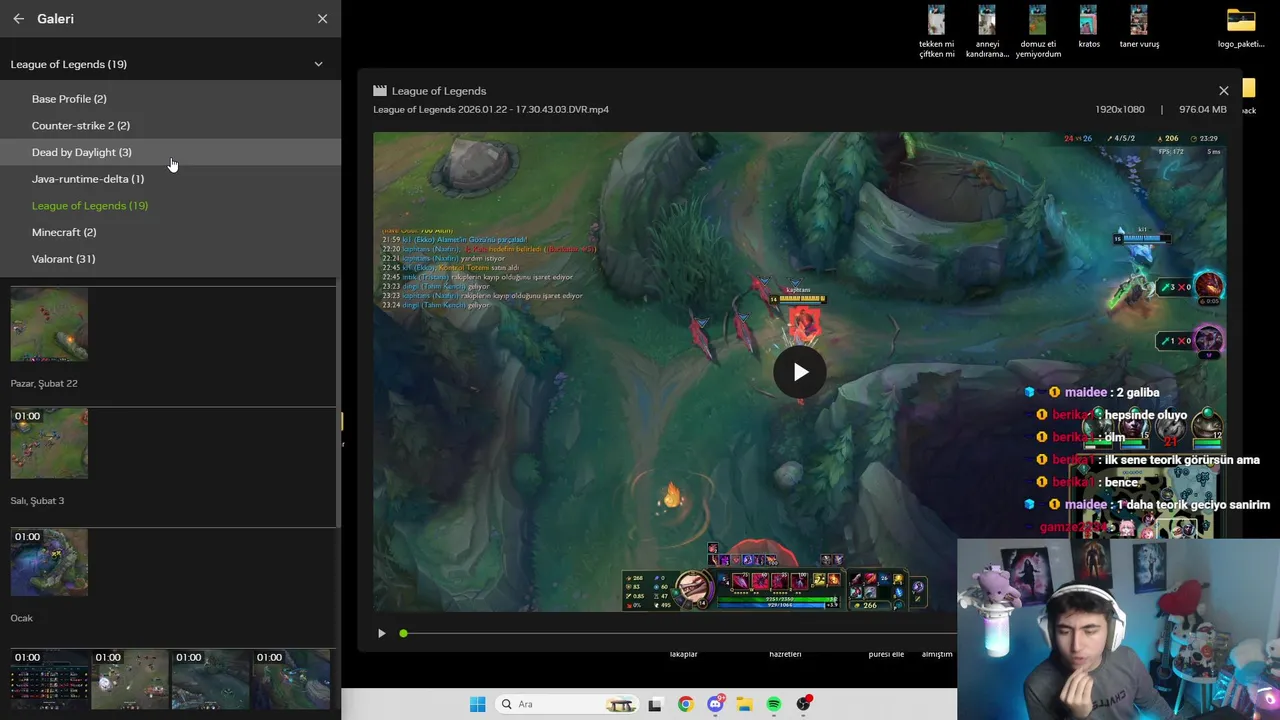1280x720 pixels.
Task: Select Valorant (31) in game list
Action: tap(170, 259)
